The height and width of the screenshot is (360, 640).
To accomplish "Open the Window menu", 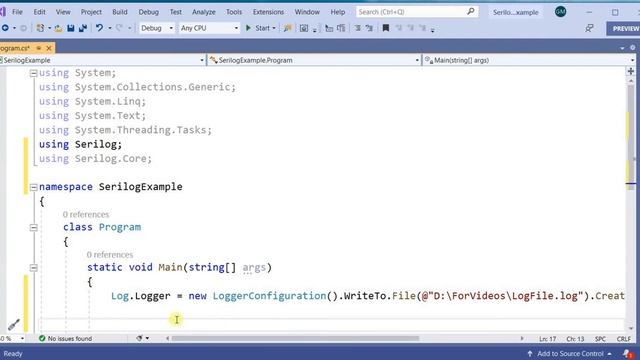I will click(307, 12).
